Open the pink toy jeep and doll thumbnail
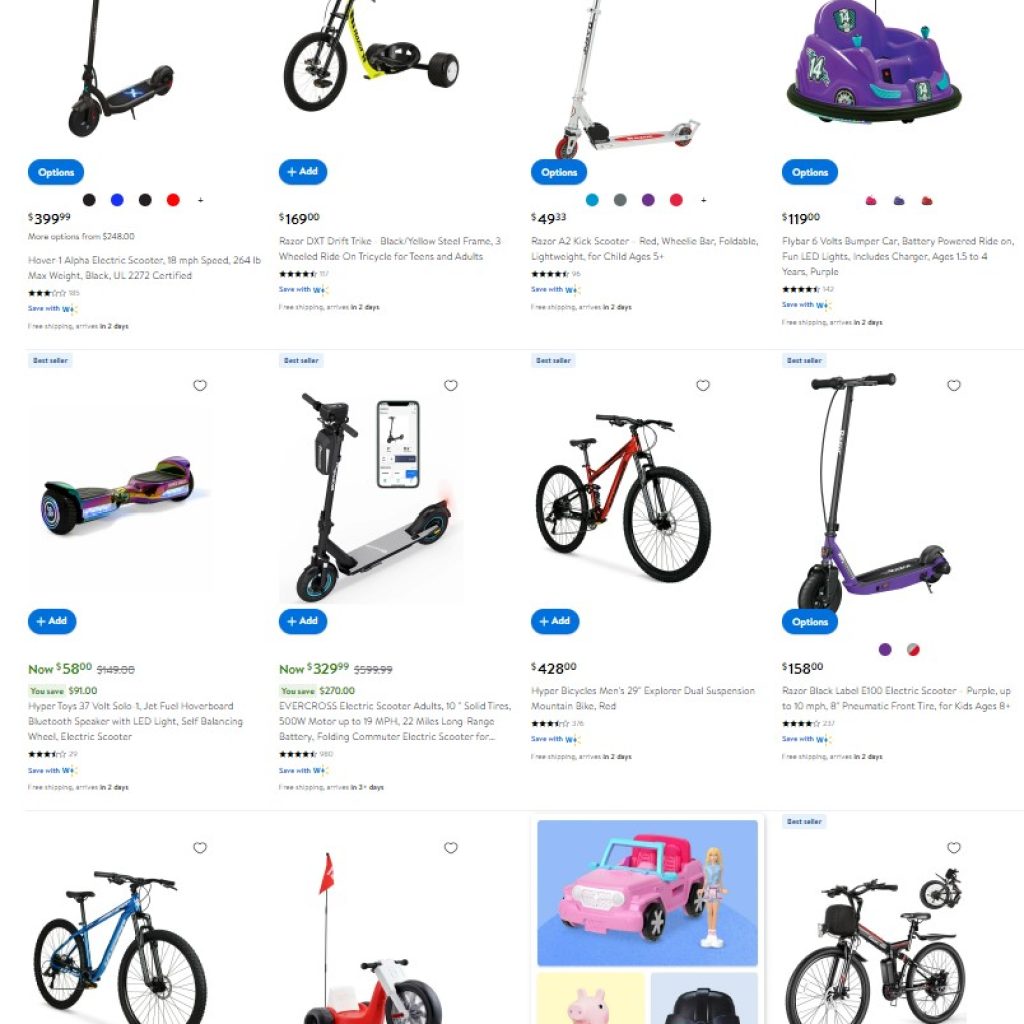The image size is (1024, 1024). [647, 893]
